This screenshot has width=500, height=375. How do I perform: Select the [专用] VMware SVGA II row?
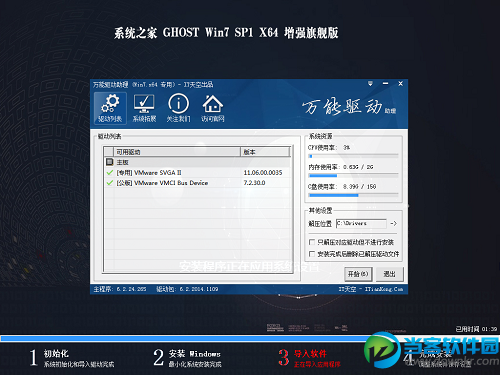(x=198, y=173)
